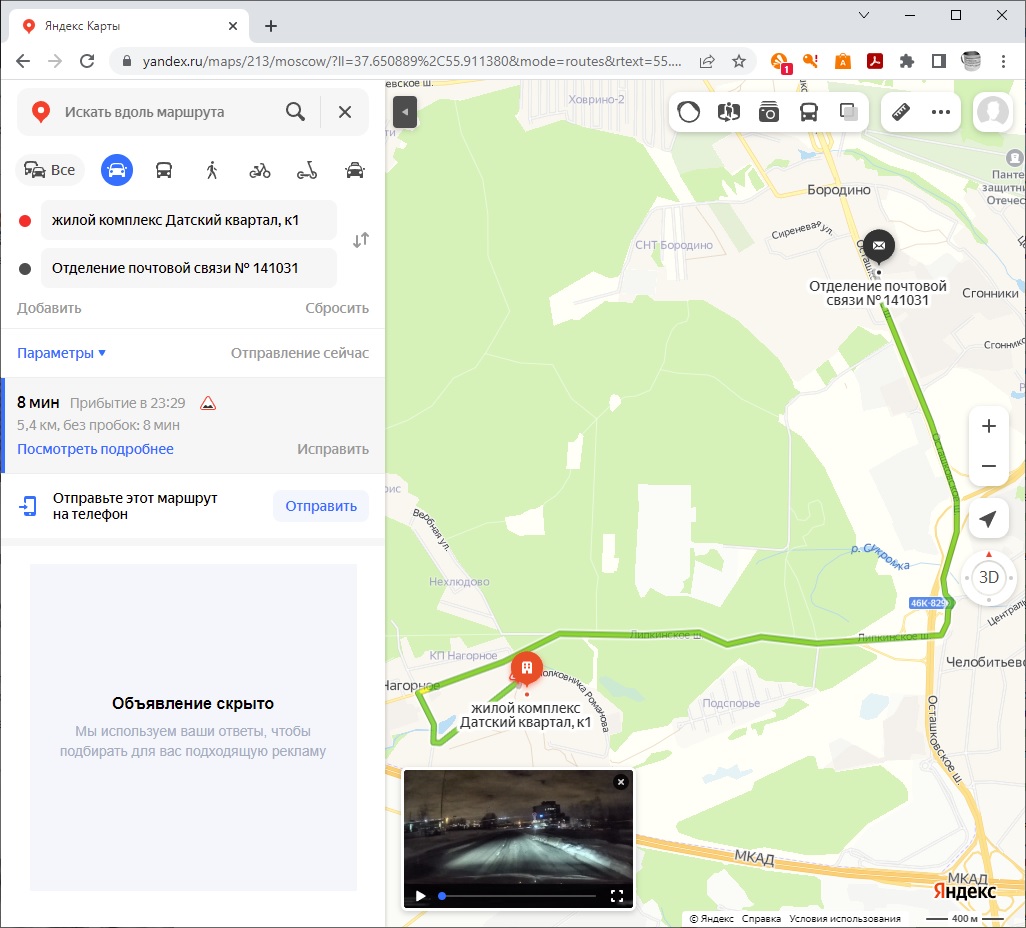Viewport: 1026px width, 928px height.
Task: Go back in the browser
Action: point(23,62)
